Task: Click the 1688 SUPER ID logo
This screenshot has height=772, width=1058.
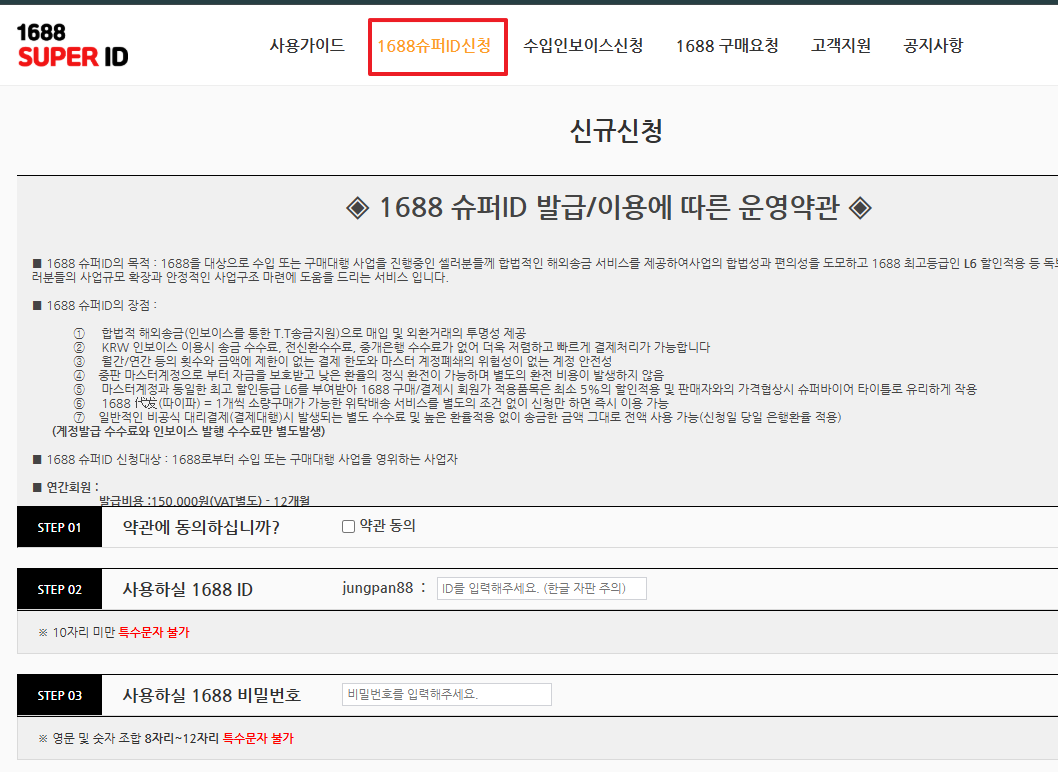Action: point(72,45)
